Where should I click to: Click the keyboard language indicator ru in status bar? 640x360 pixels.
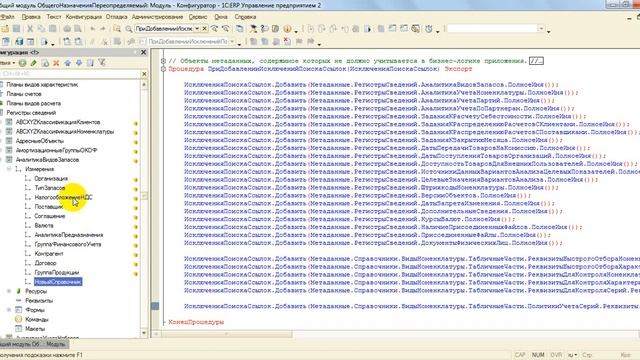(x=573, y=355)
